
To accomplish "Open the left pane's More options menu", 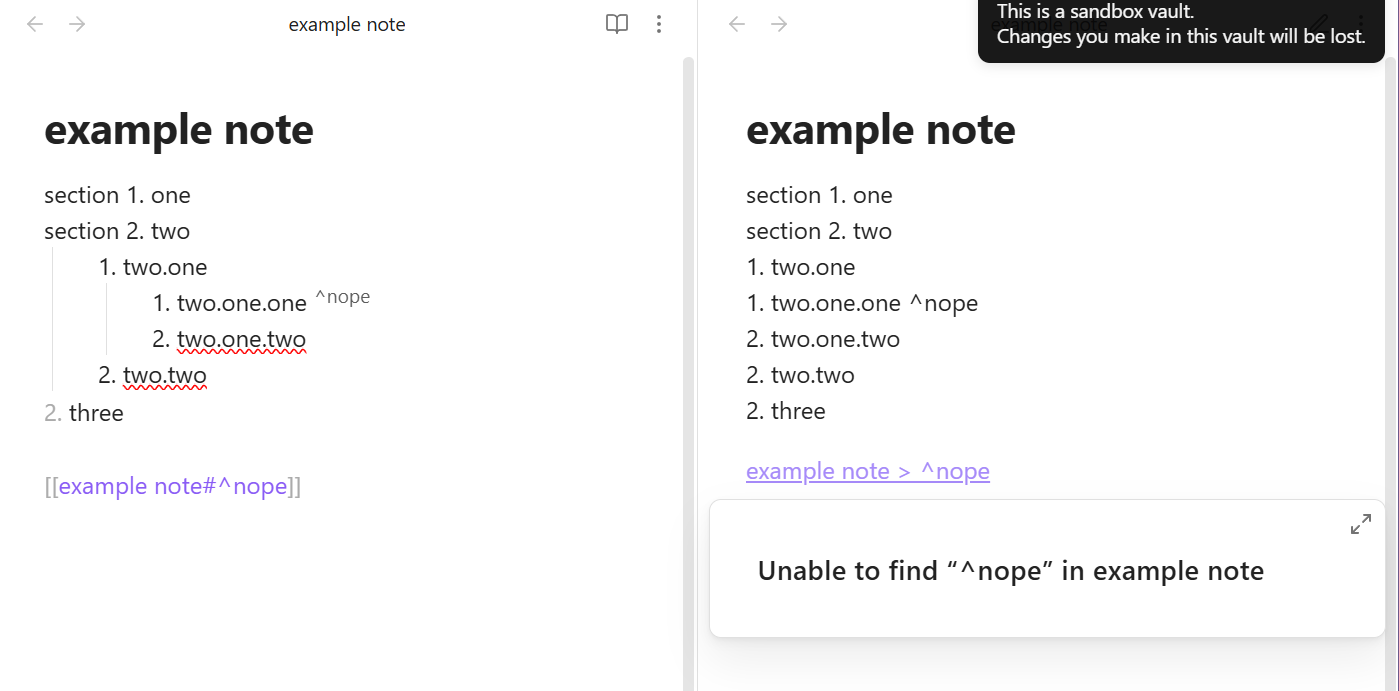I will click(658, 24).
